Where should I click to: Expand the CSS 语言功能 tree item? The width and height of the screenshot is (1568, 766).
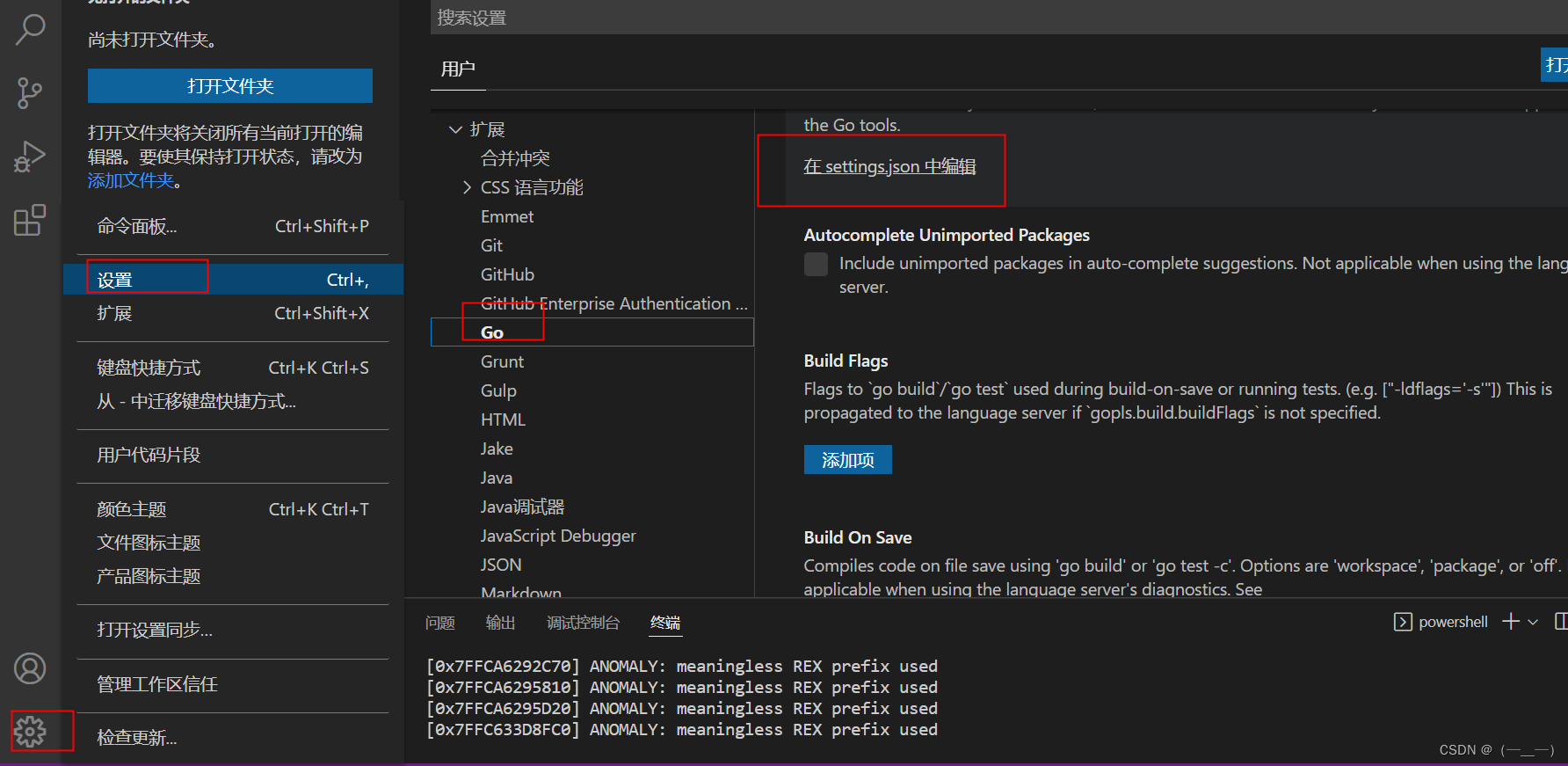click(x=467, y=187)
